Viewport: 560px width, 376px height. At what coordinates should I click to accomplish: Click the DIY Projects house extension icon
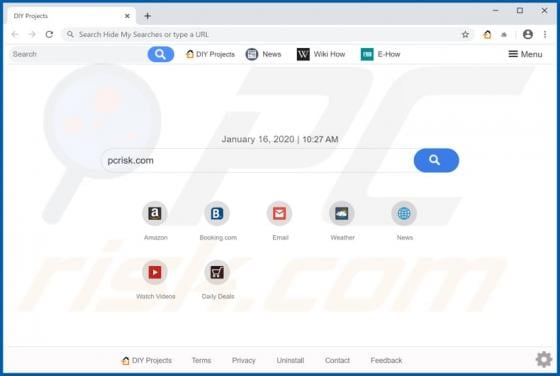click(487, 35)
